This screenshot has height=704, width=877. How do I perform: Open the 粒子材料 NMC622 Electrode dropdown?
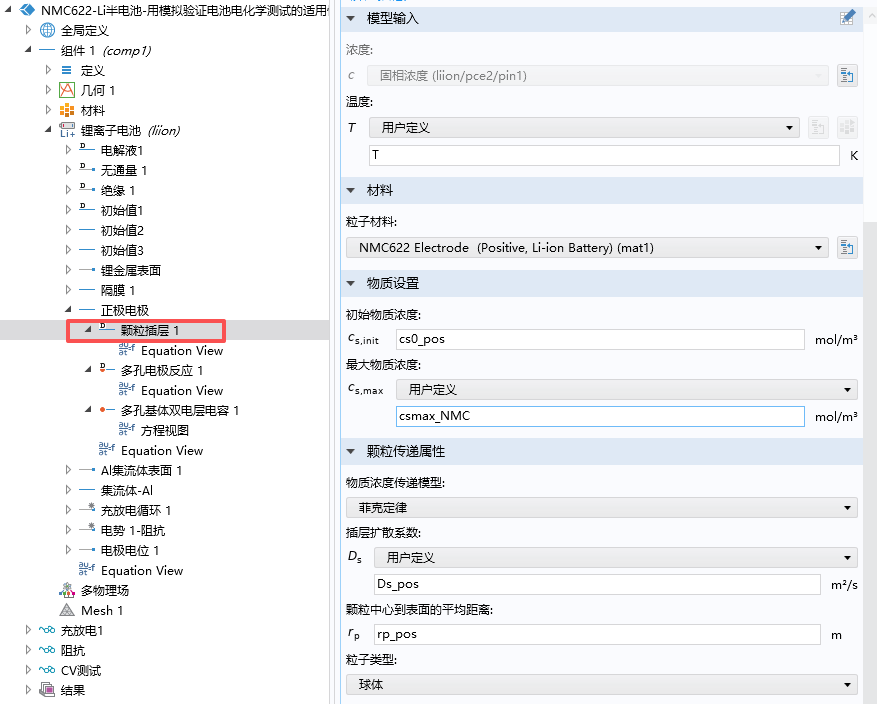(x=587, y=247)
